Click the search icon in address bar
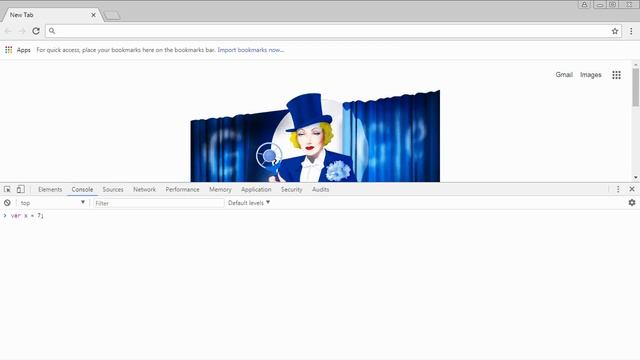640x360 pixels. [x=52, y=31]
